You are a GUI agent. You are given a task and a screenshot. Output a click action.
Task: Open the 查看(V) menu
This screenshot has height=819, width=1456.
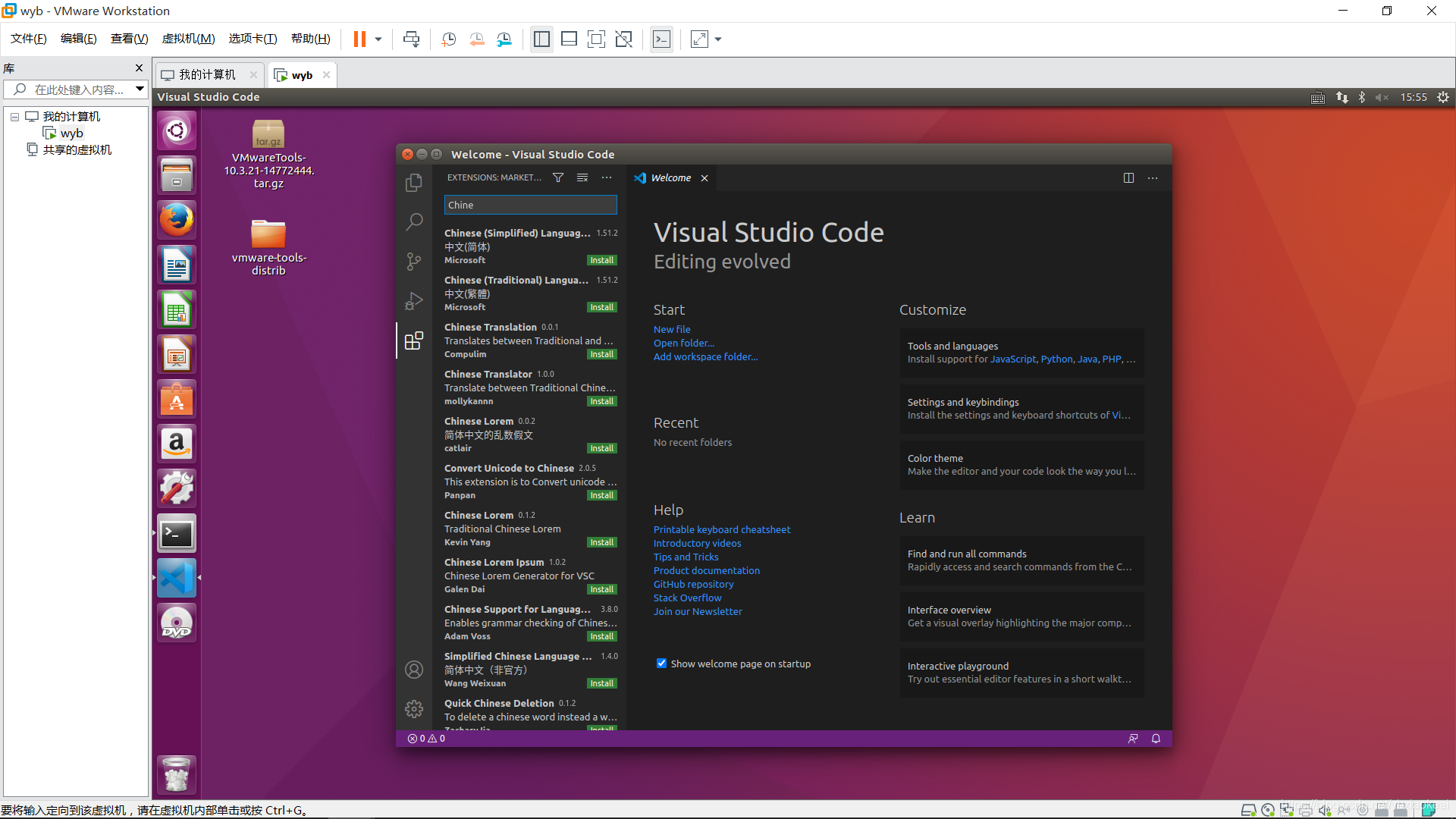[x=129, y=39]
